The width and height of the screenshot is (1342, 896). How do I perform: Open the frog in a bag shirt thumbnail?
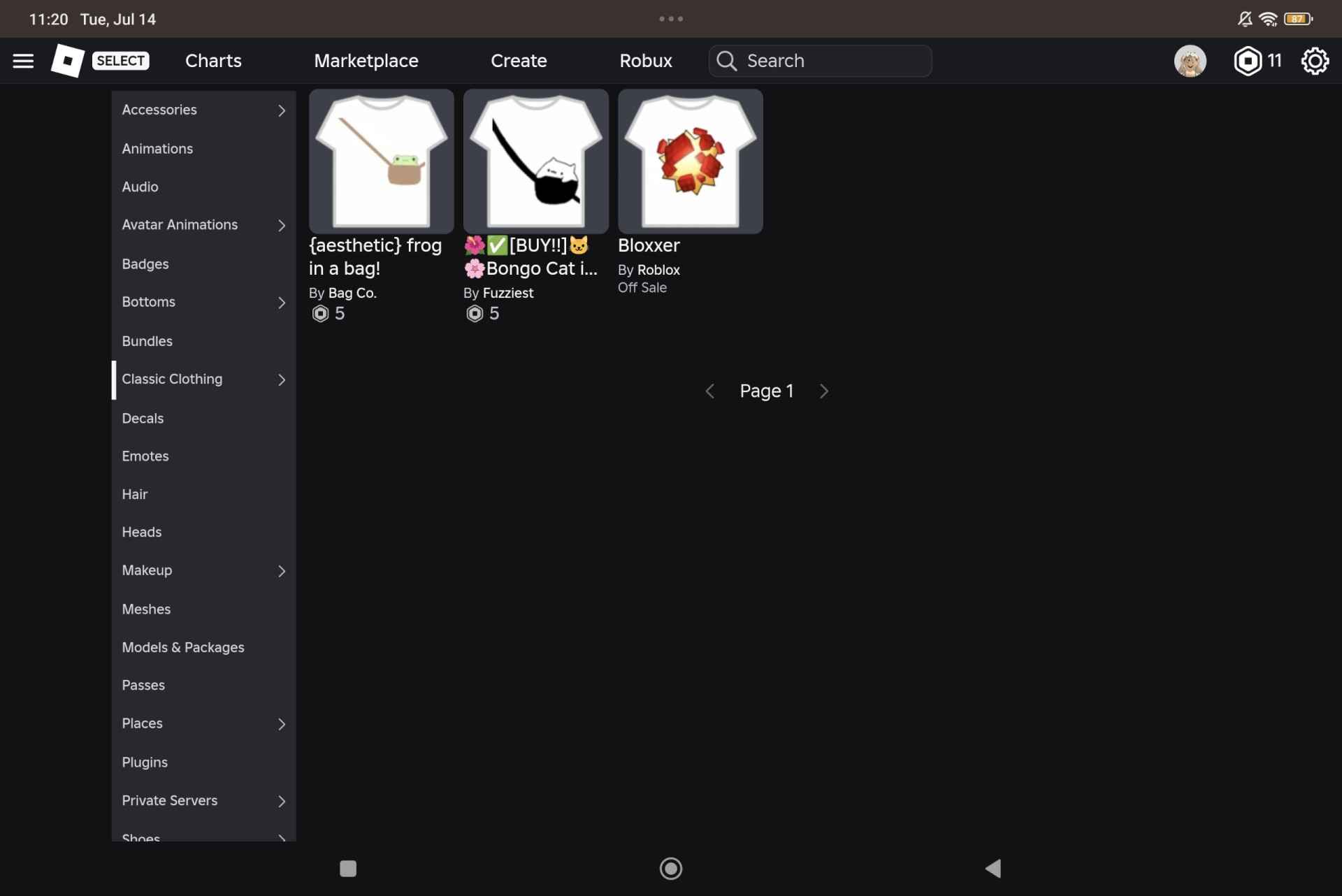tap(381, 161)
